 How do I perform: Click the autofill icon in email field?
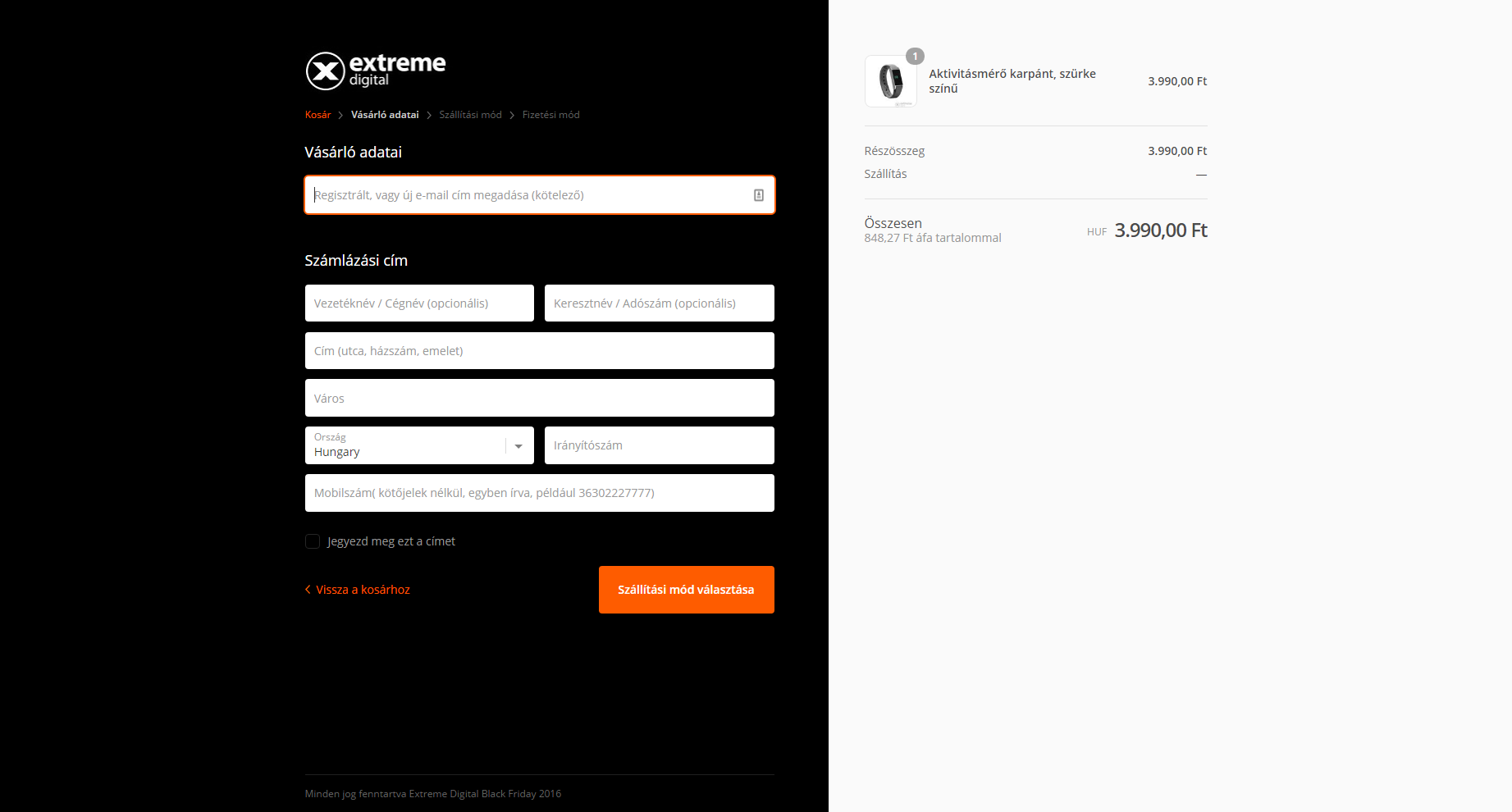758,195
